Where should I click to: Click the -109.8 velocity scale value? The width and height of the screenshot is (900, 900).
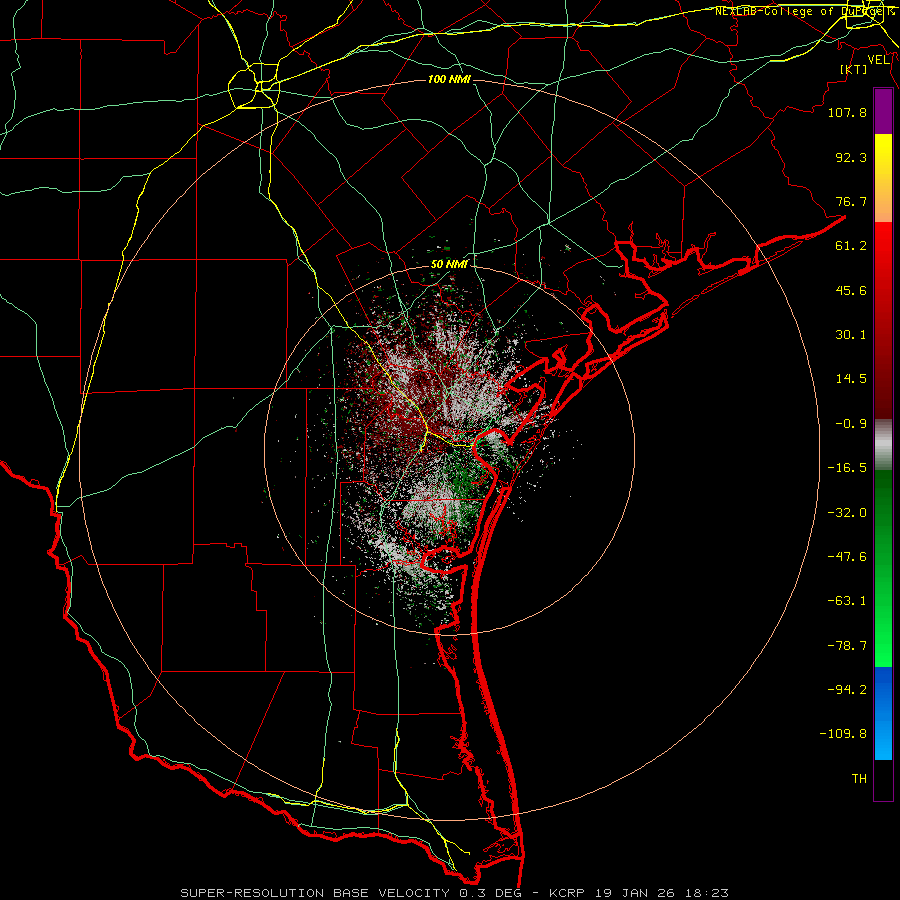pyautogui.click(x=843, y=734)
